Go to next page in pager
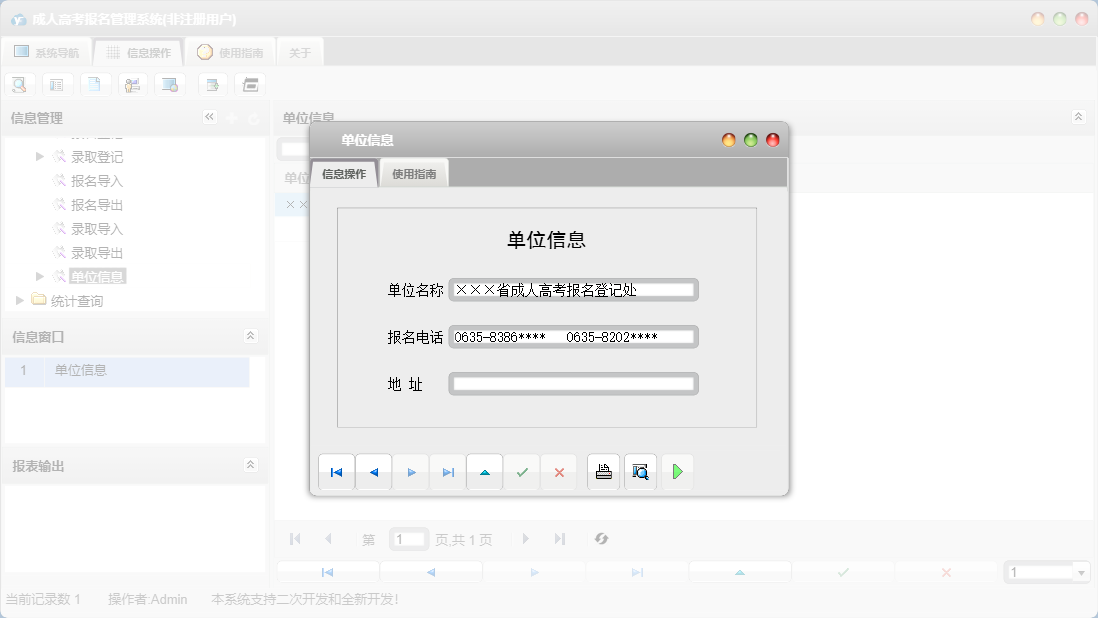Viewport: 1098px width, 618px height. [526, 539]
